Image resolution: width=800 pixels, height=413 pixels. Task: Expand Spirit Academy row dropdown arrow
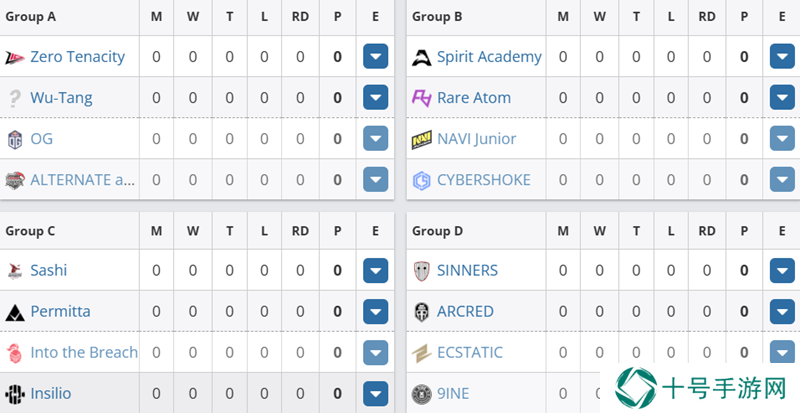point(782,56)
